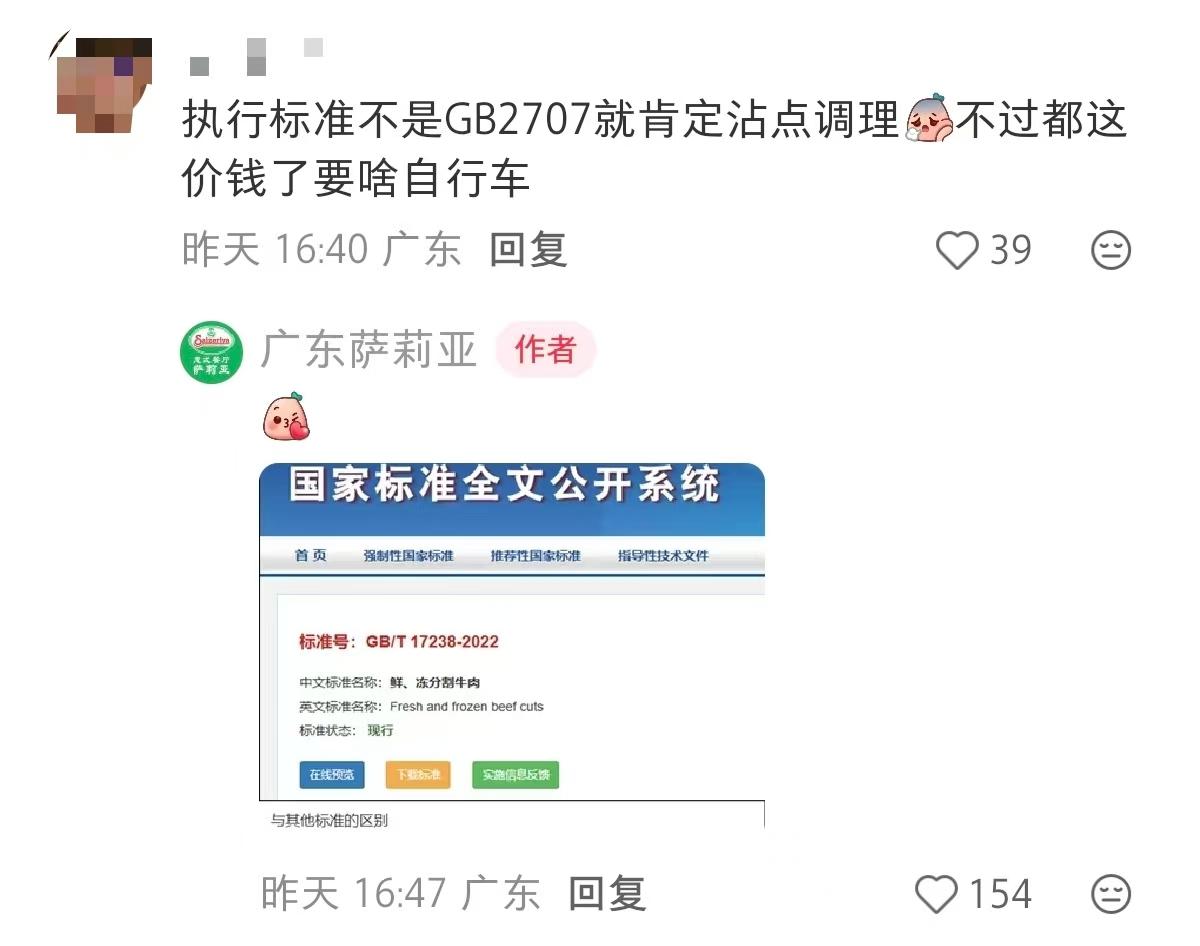This screenshot has width=1200, height=946.
Task: Like the GB2707 comment with 39 likes
Action: (x=957, y=250)
